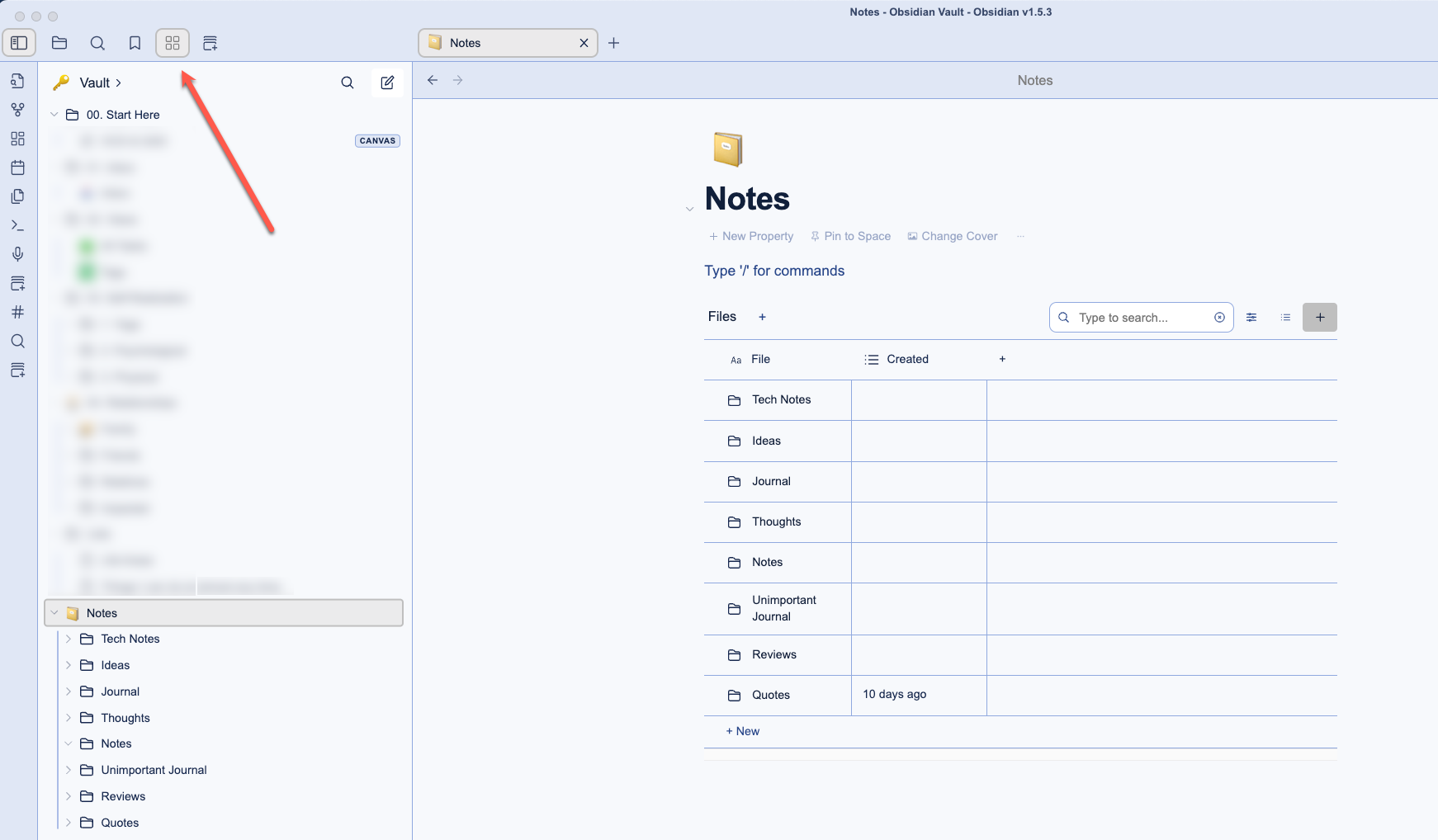1438x840 pixels.
Task: Collapse the Notes folder in sidebar
Action: [x=54, y=613]
